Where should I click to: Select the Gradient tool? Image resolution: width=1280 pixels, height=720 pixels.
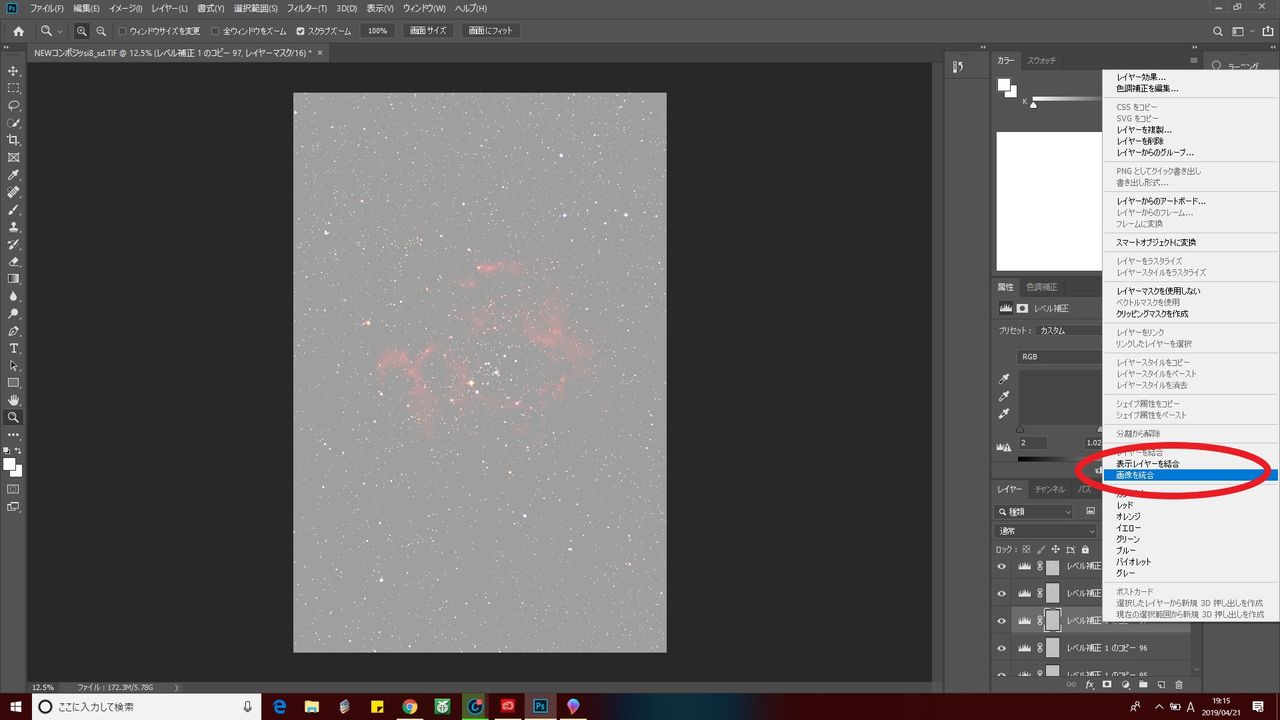(14, 279)
